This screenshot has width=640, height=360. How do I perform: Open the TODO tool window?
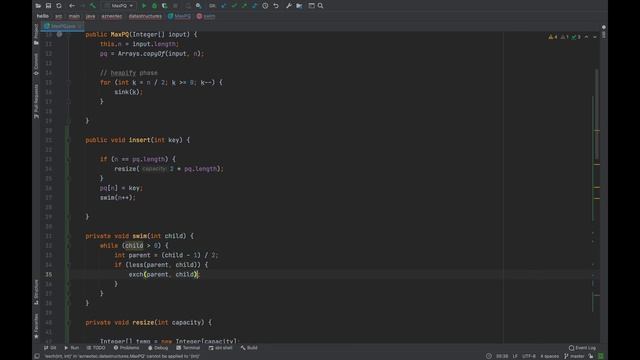[x=96, y=348]
